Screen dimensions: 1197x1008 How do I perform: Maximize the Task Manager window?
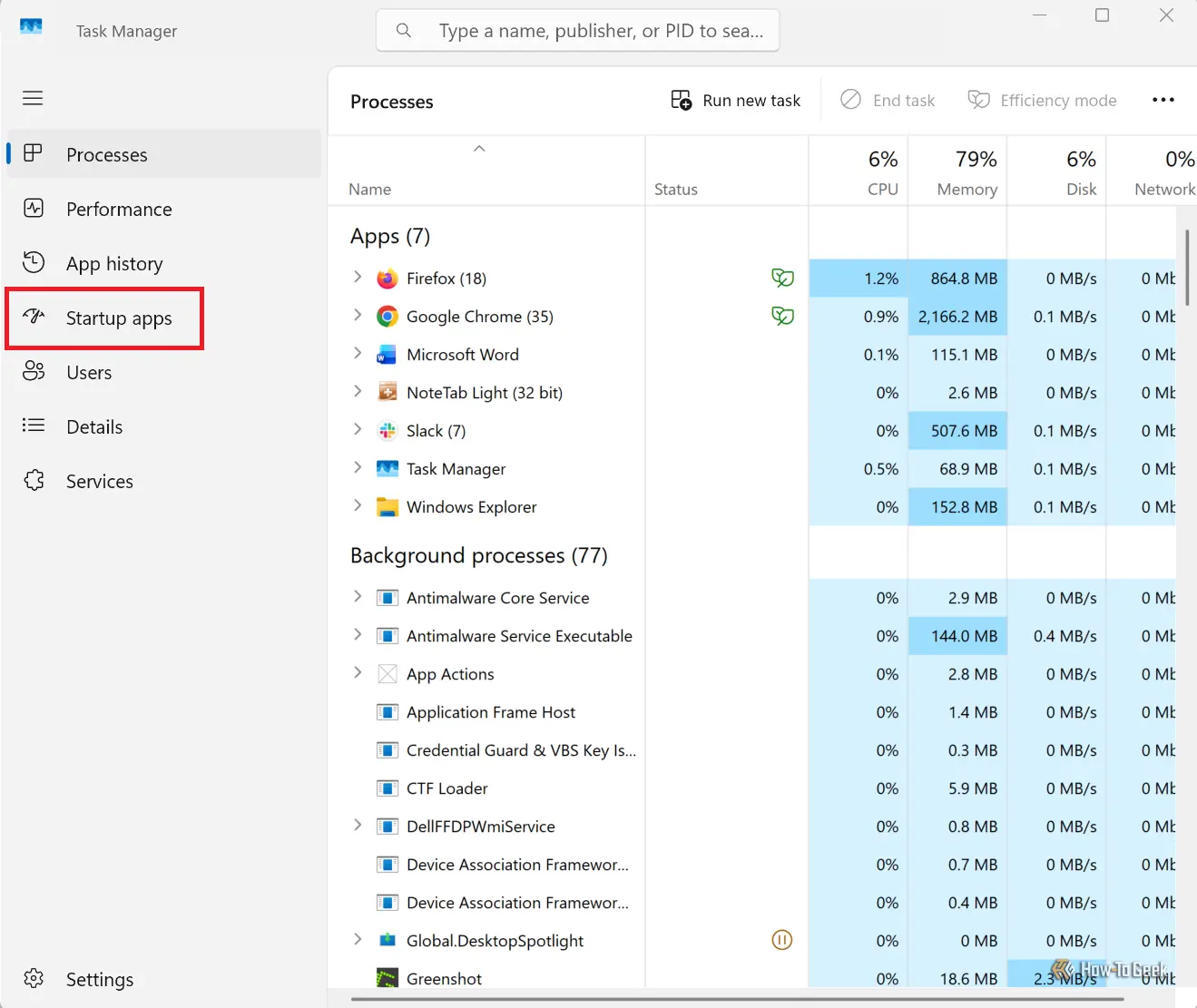(x=1102, y=15)
